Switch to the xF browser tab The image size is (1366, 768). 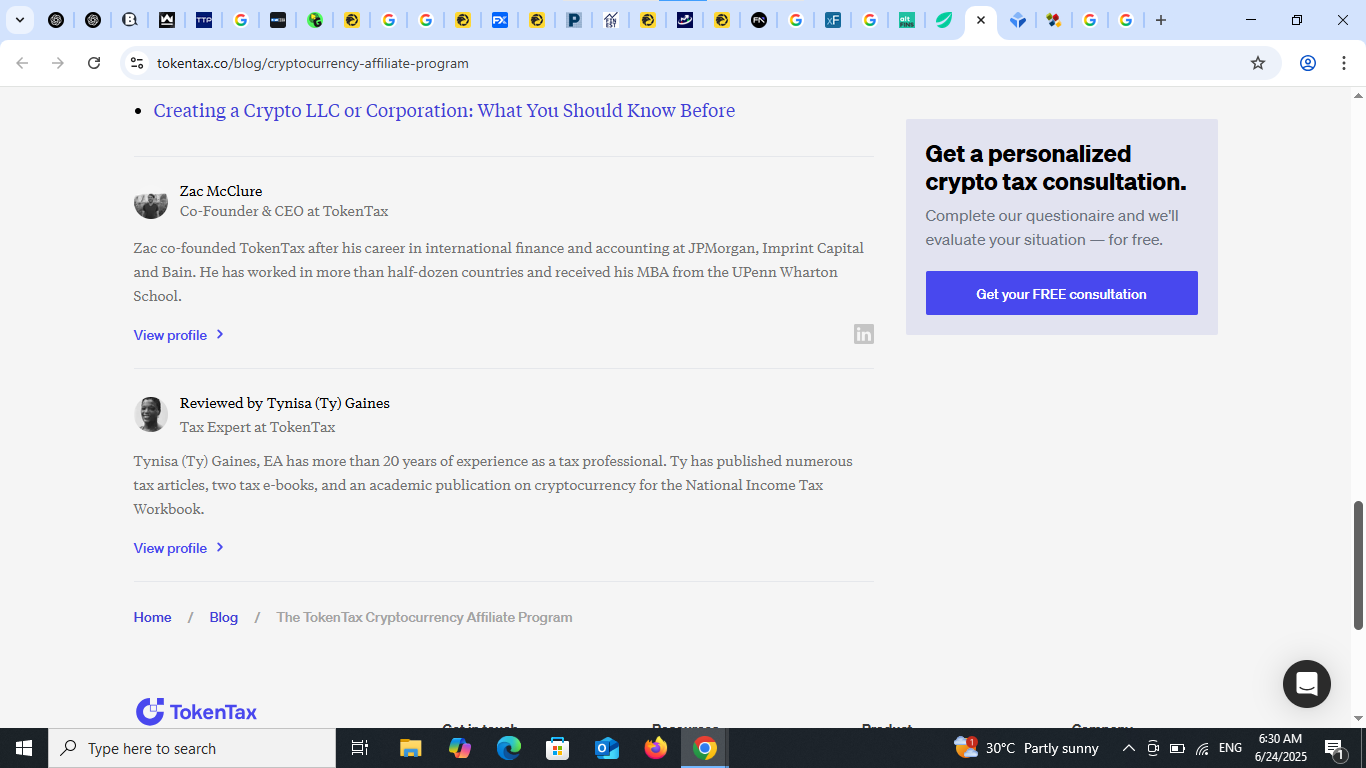[x=832, y=20]
